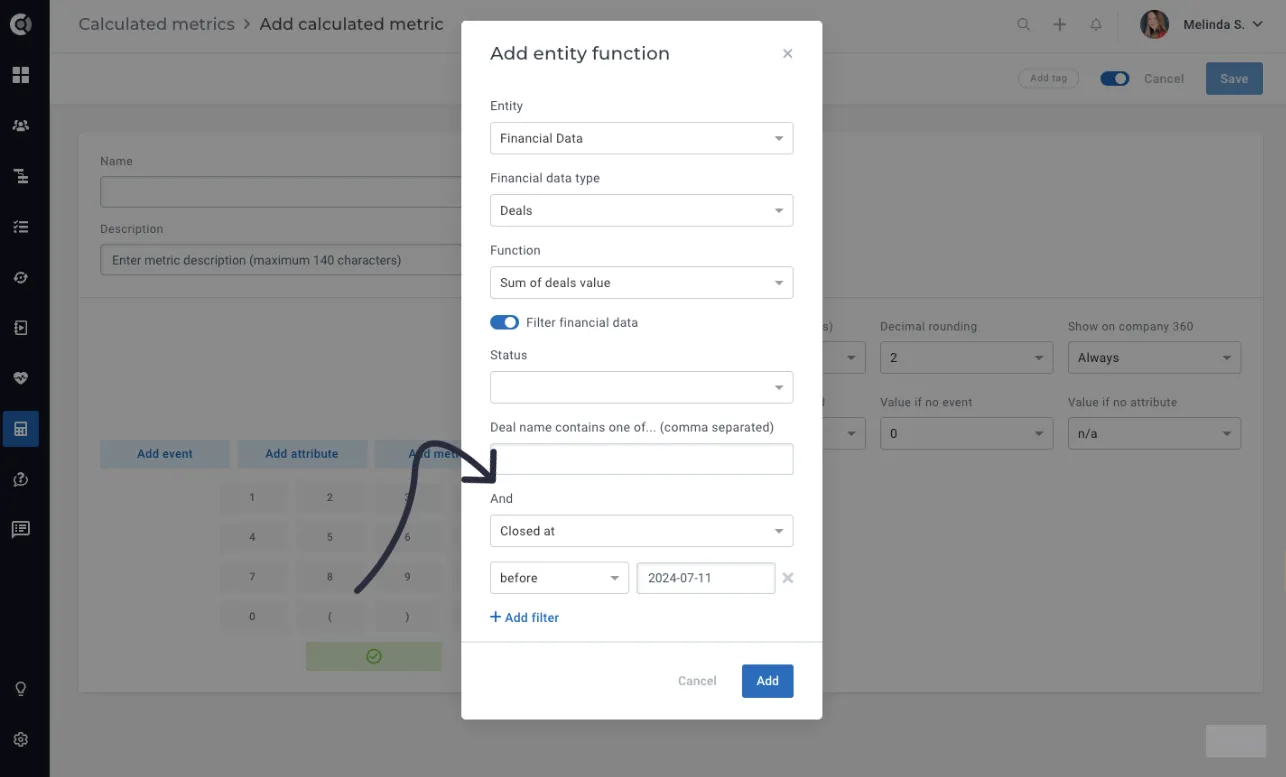Open the 'before' operator dropdown
Screen dimensions: 1286x777
pos(559,578)
